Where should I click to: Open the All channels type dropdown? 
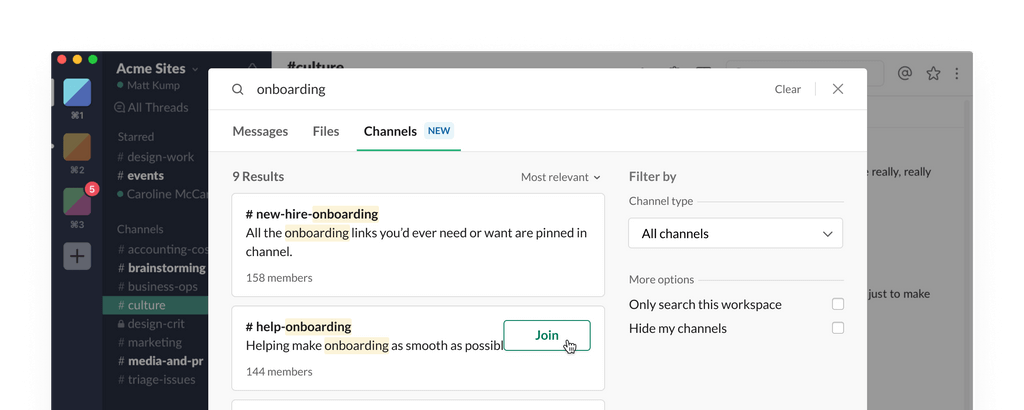pos(735,233)
